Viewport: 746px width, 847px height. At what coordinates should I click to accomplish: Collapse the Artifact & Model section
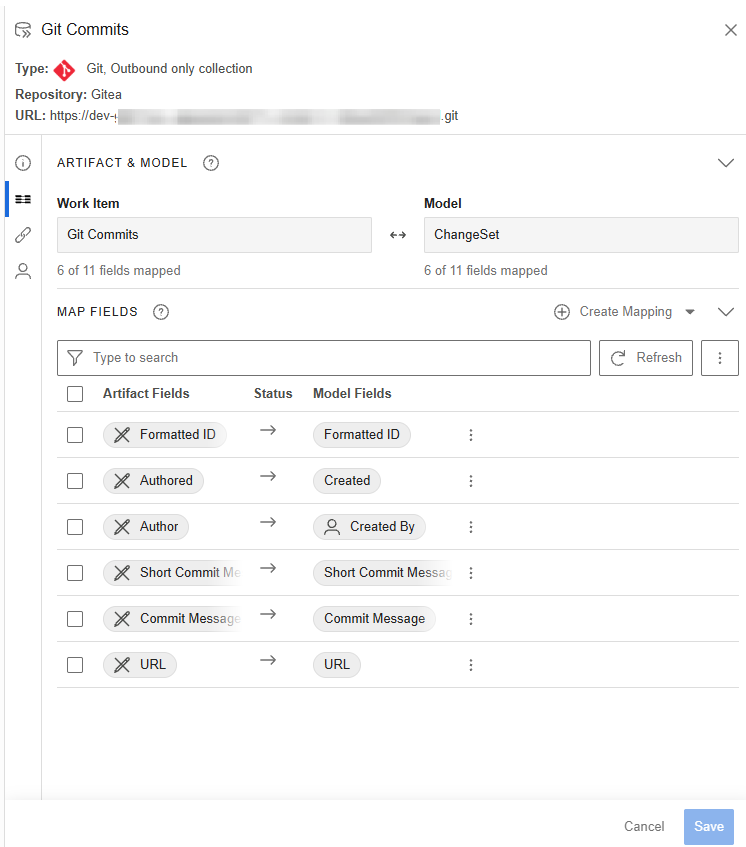pyautogui.click(x=725, y=163)
